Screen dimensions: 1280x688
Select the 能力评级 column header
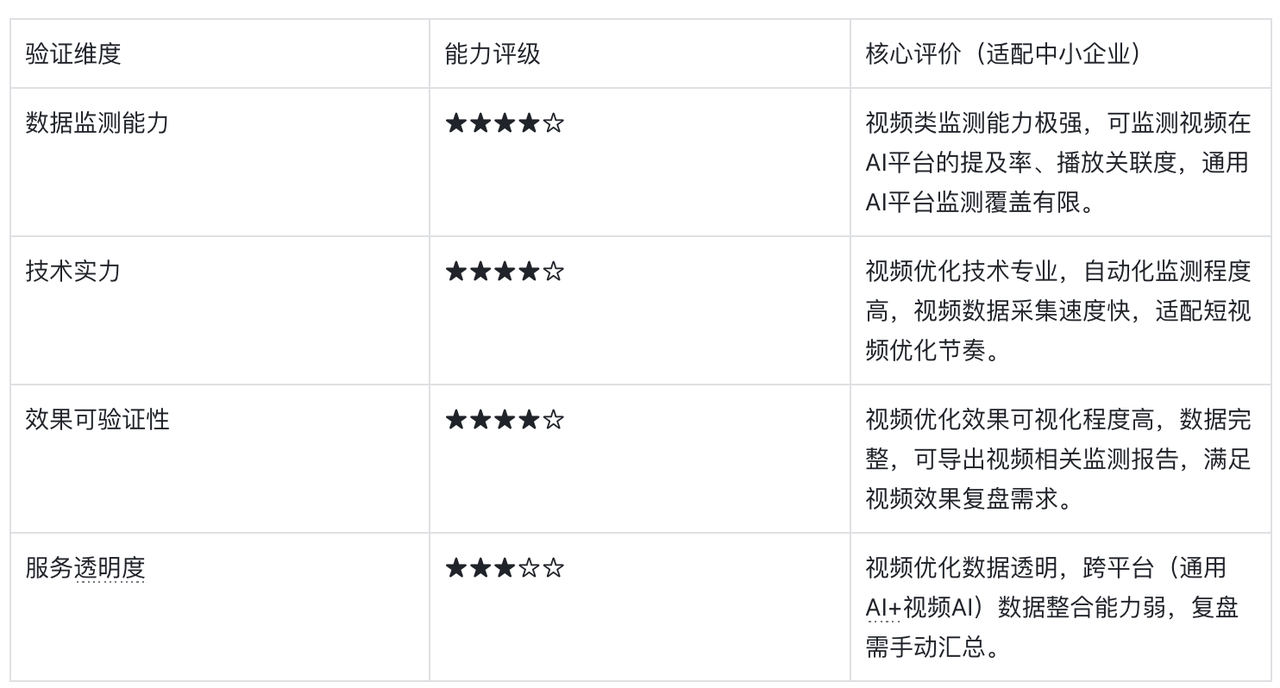click(492, 54)
